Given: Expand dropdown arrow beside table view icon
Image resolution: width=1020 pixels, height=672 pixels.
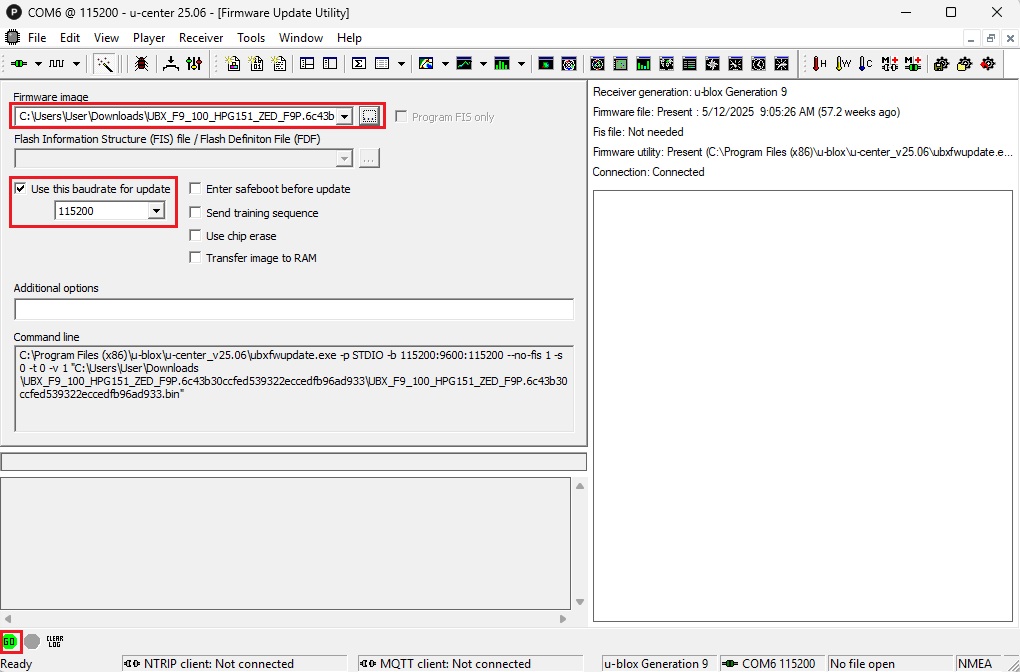Looking at the screenshot, I should (401, 64).
